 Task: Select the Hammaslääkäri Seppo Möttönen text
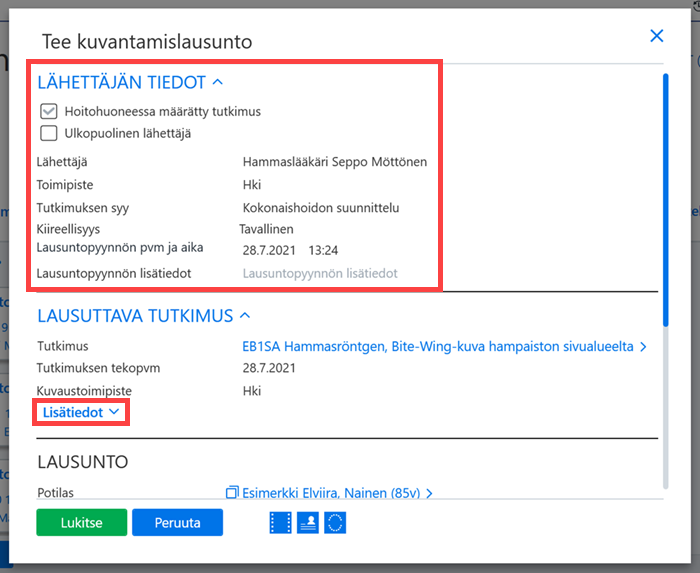335,162
